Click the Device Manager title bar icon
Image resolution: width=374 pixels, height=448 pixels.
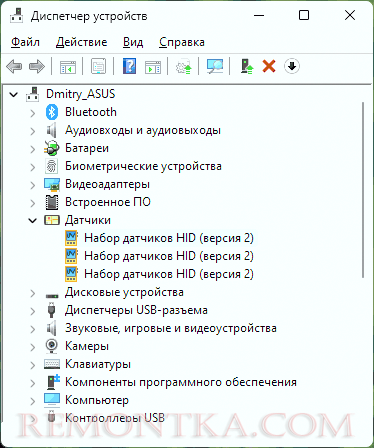pyautogui.click(x=17, y=15)
